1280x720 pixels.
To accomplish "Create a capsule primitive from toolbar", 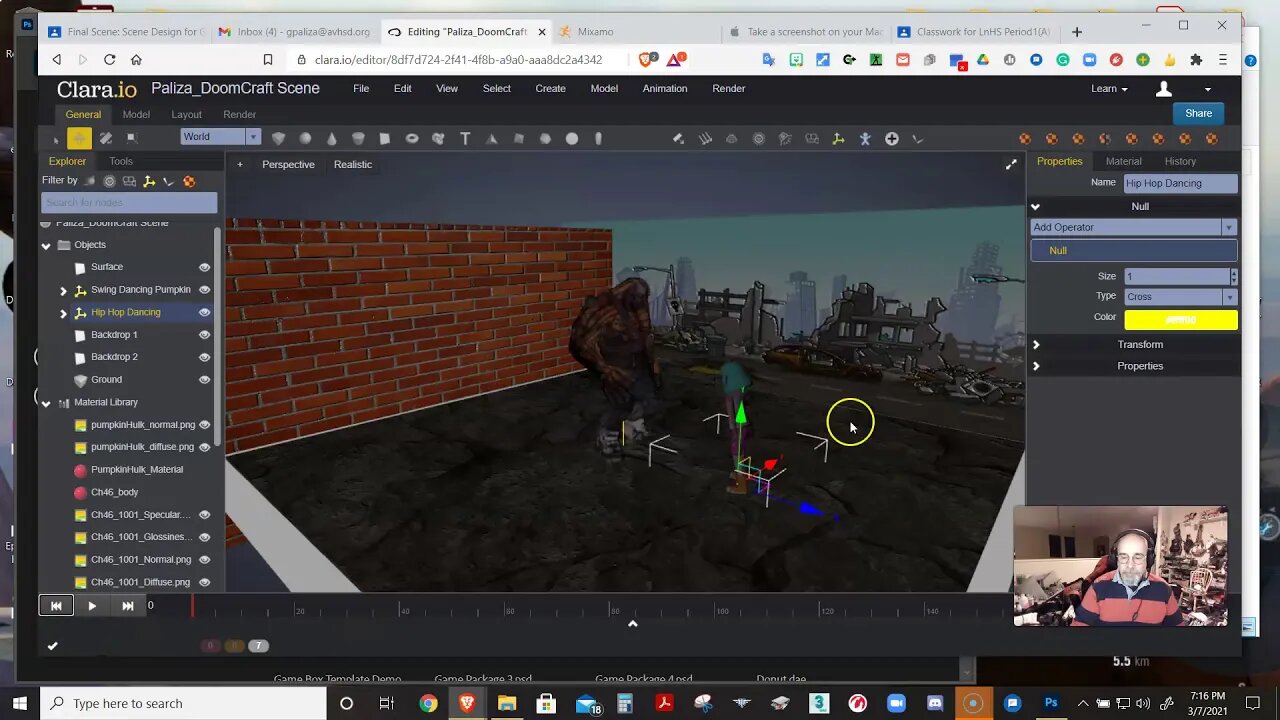I will (x=598, y=138).
